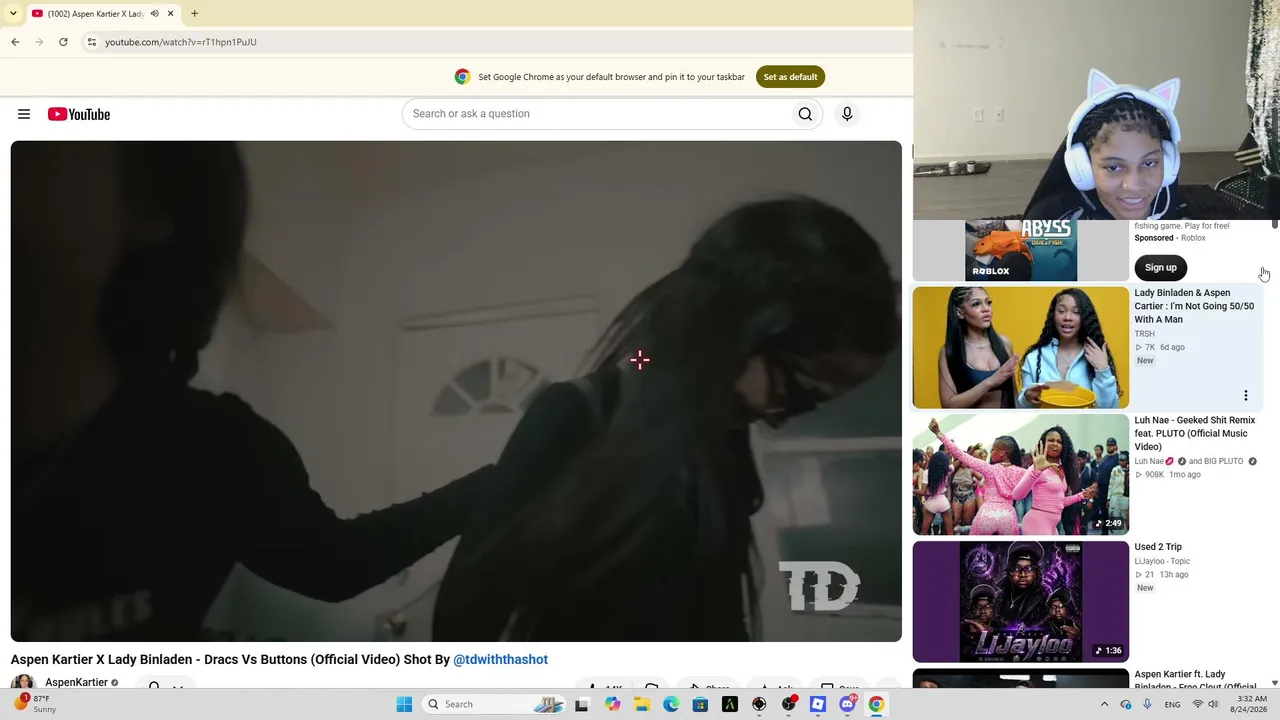Open more options for Lady Binladen 50/50 video
Image resolution: width=1280 pixels, height=720 pixels.
(1245, 396)
